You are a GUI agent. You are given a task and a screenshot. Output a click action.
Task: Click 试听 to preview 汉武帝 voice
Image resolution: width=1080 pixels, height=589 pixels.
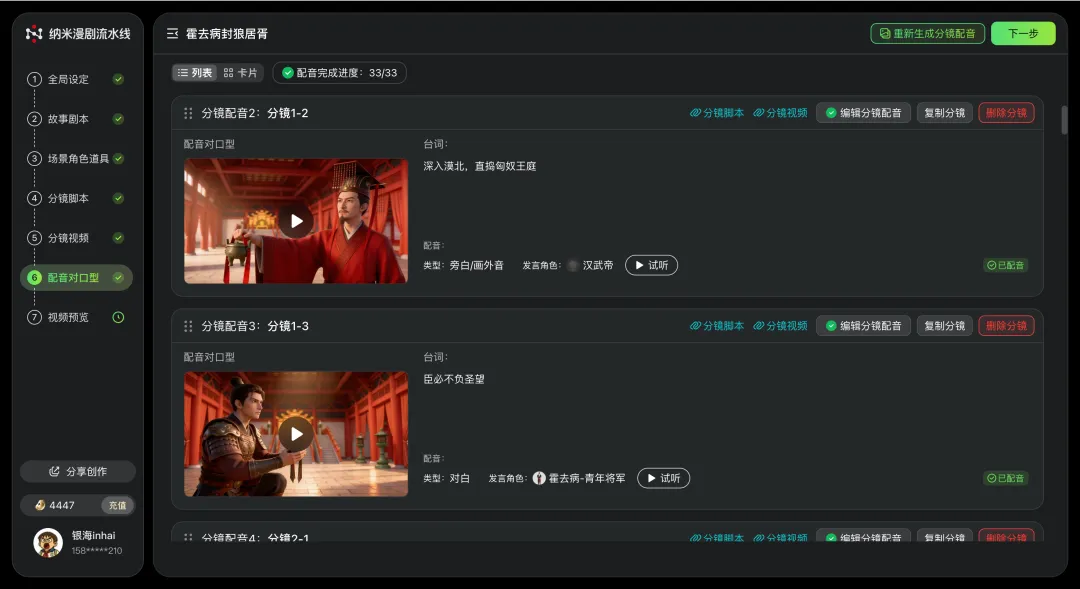point(652,265)
